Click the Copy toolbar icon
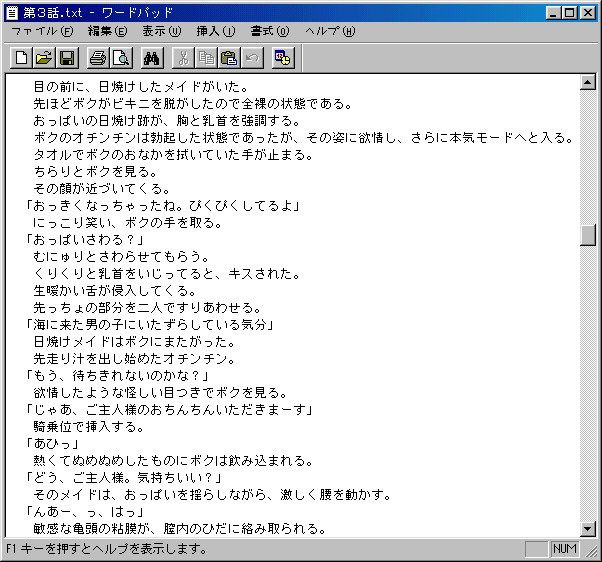Image resolution: width=602 pixels, height=562 pixels. pos(207,58)
